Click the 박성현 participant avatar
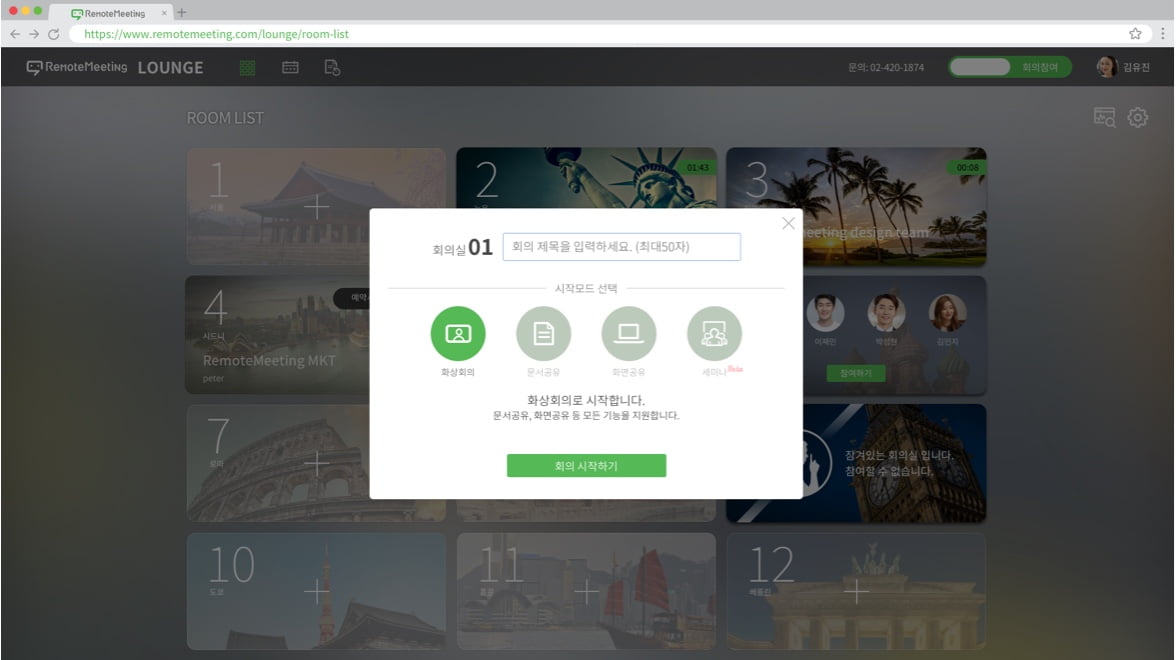 click(886, 313)
